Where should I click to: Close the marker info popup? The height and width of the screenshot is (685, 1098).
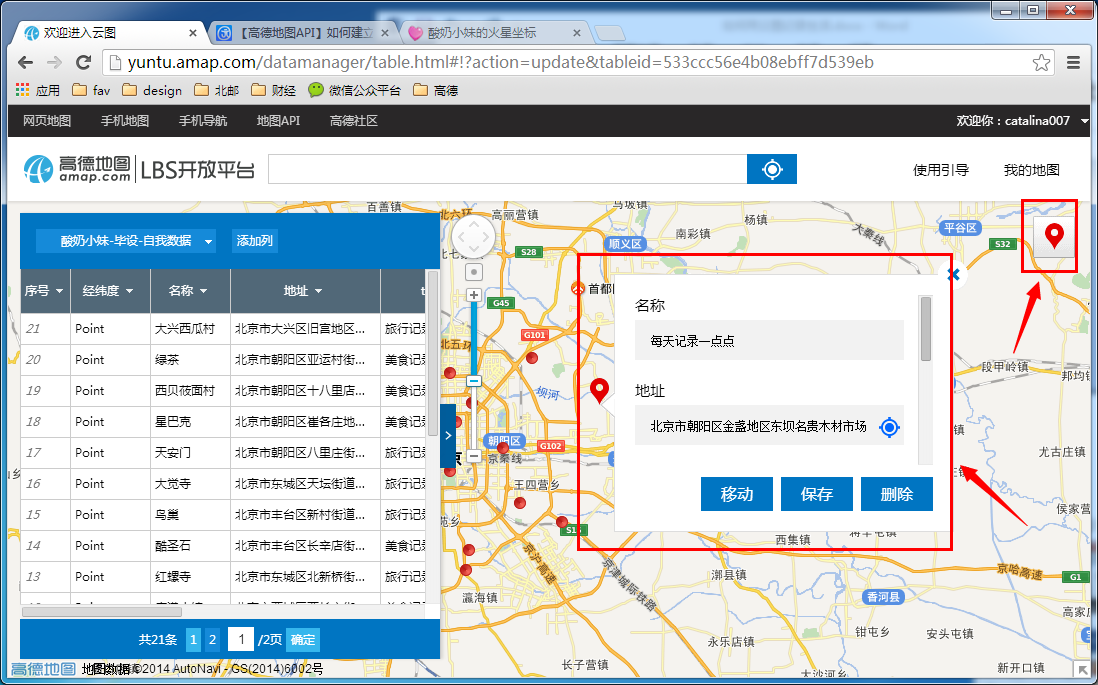pyautogui.click(x=953, y=275)
